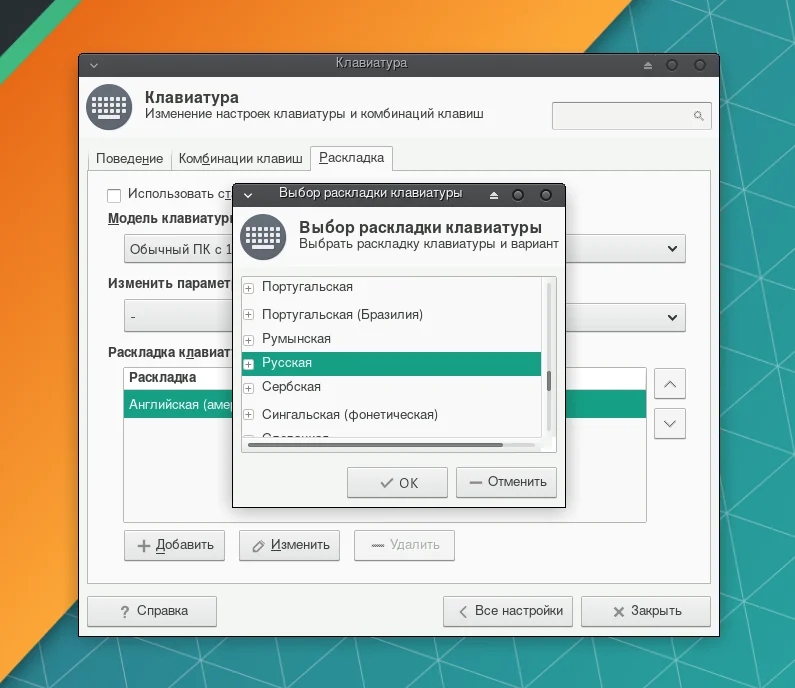This screenshot has height=688, width=795.
Task: Open window menu arrow of Клавиатура window
Action: coord(94,65)
